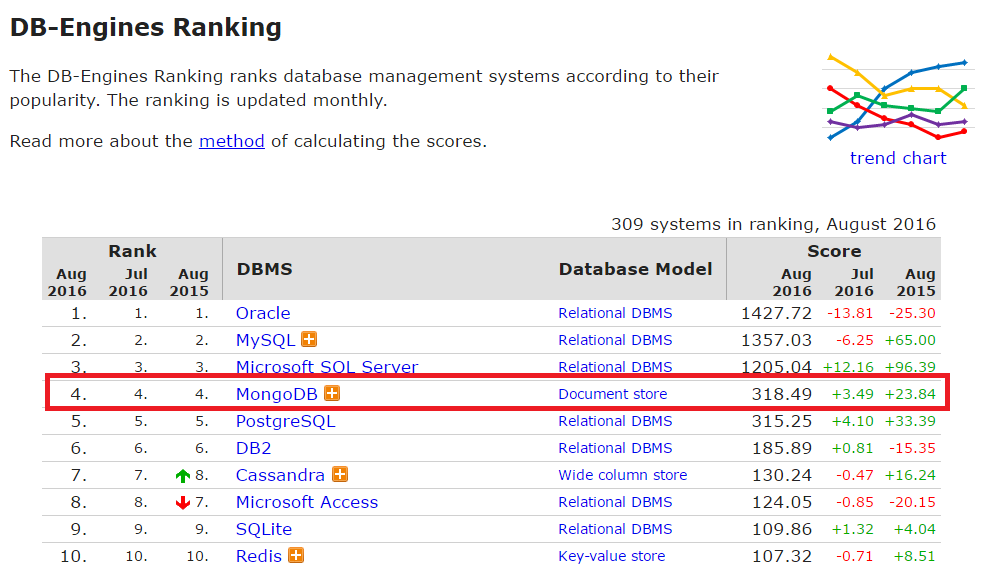Screen dimensions: 982x568
Task: Click the DB2 yearly change -15.35
Action: [x=912, y=448]
